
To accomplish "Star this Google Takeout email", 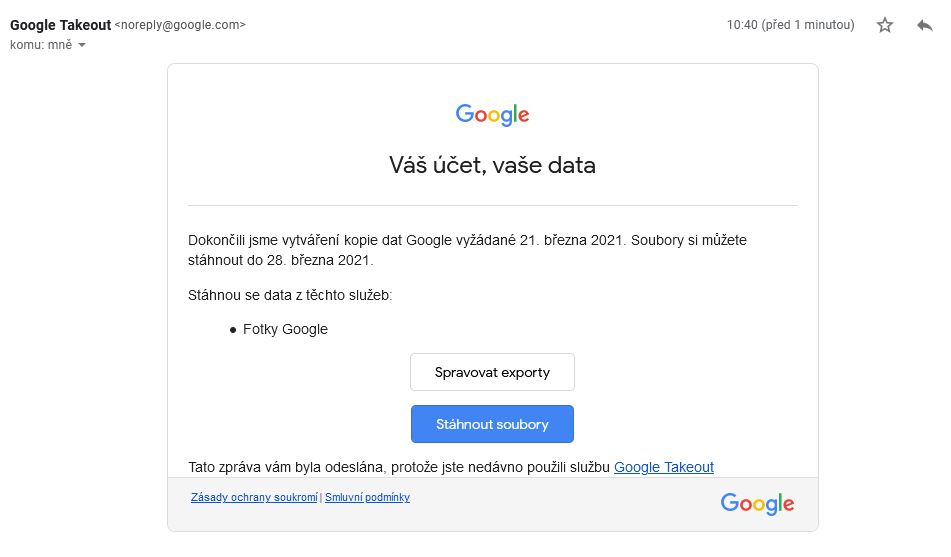I will (x=885, y=25).
